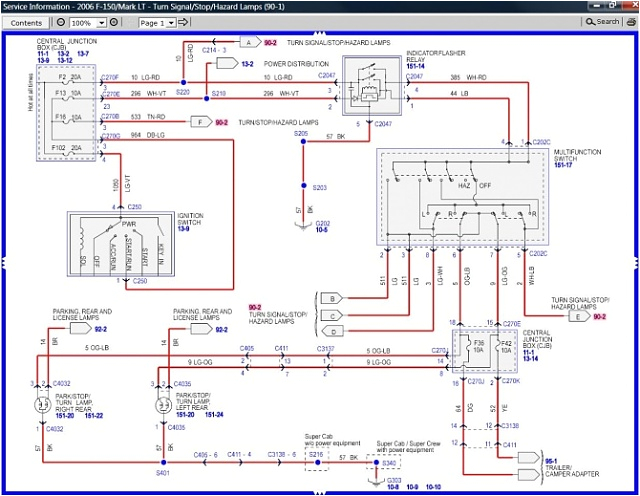Viewport: 640px width, 496px height.
Task: Click the zoom out minus icon
Action: pos(61,22)
